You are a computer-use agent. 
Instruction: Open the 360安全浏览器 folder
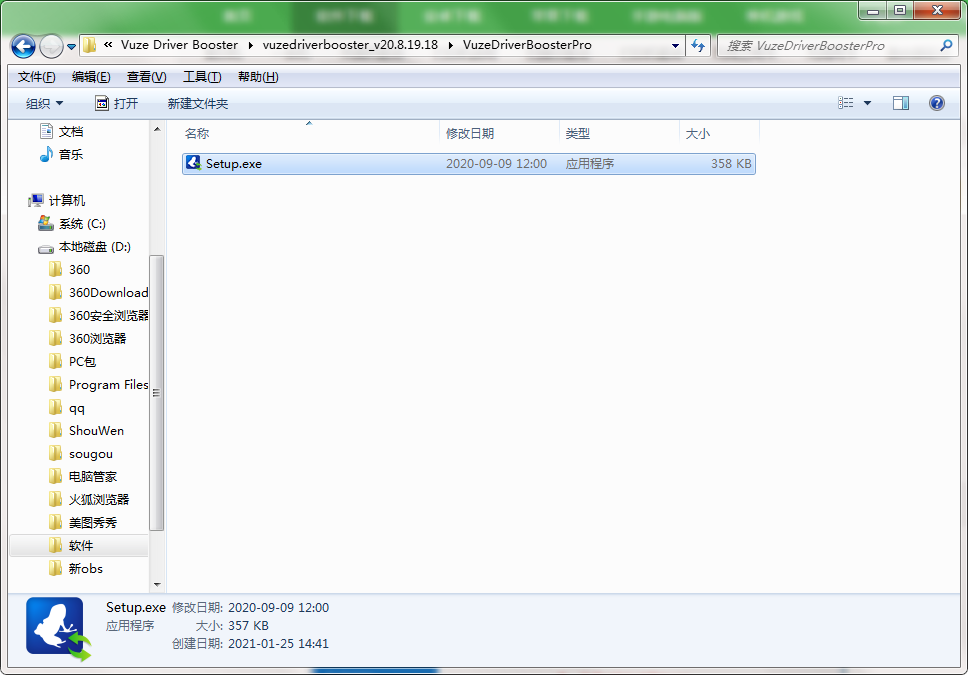click(x=108, y=316)
